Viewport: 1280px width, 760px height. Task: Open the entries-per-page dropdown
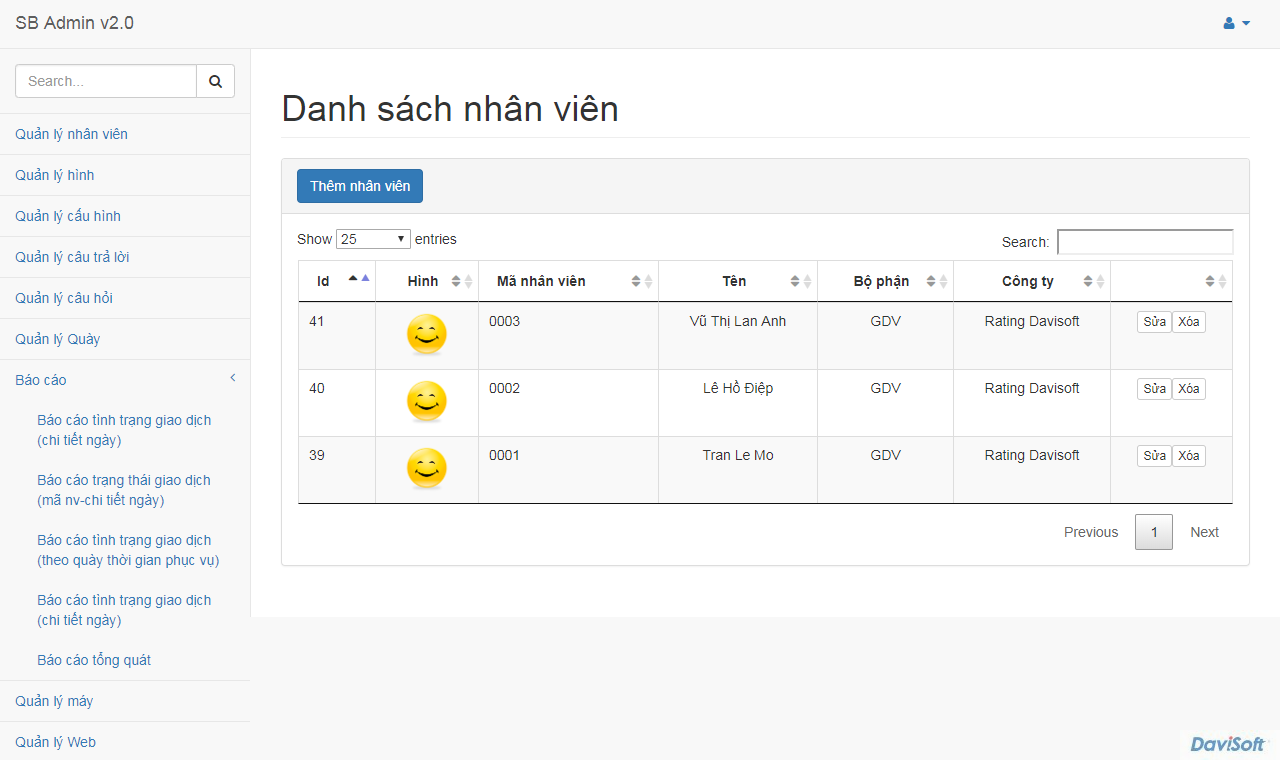pos(373,239)
